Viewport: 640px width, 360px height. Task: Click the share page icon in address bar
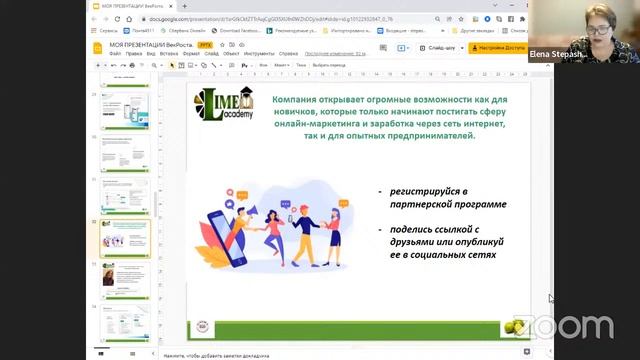pos(449,19)
